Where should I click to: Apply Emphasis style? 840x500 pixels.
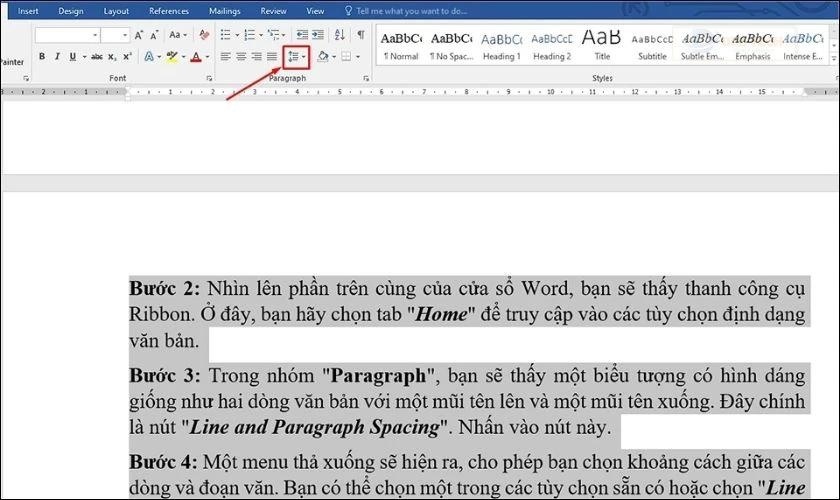[x=753, y=46]
